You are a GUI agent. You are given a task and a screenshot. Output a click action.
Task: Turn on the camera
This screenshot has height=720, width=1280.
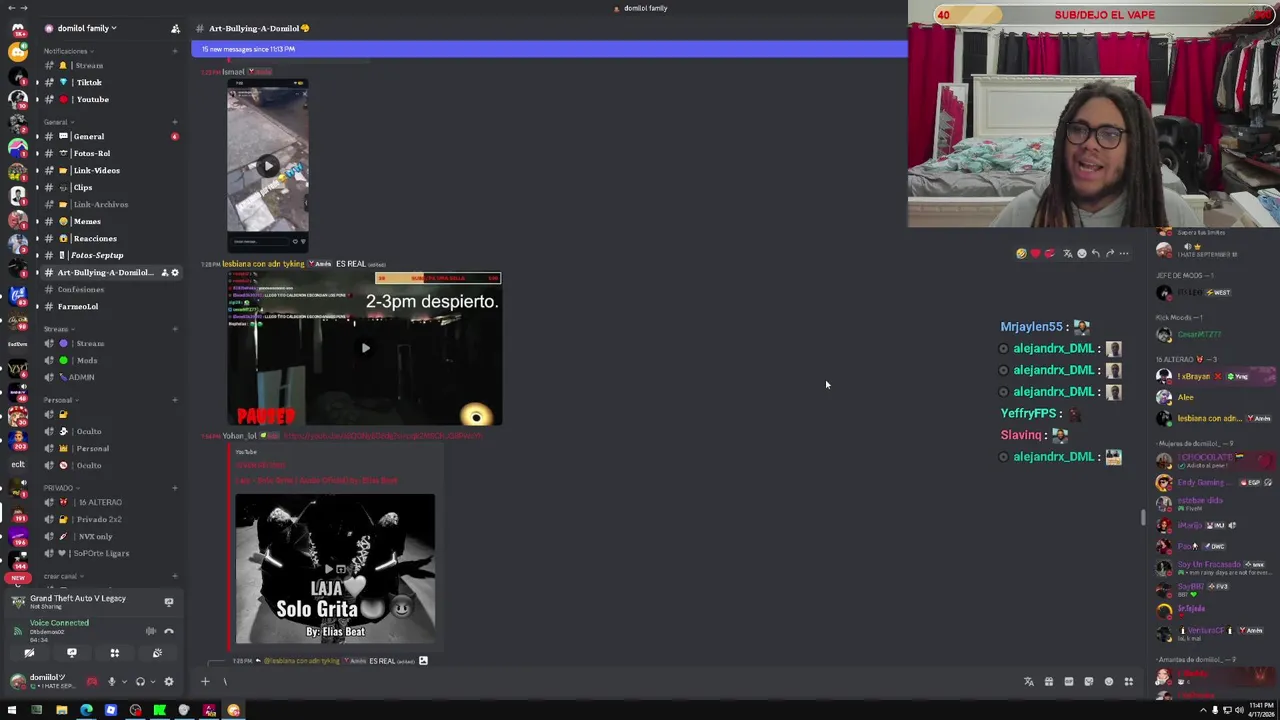tap(29, 653)
